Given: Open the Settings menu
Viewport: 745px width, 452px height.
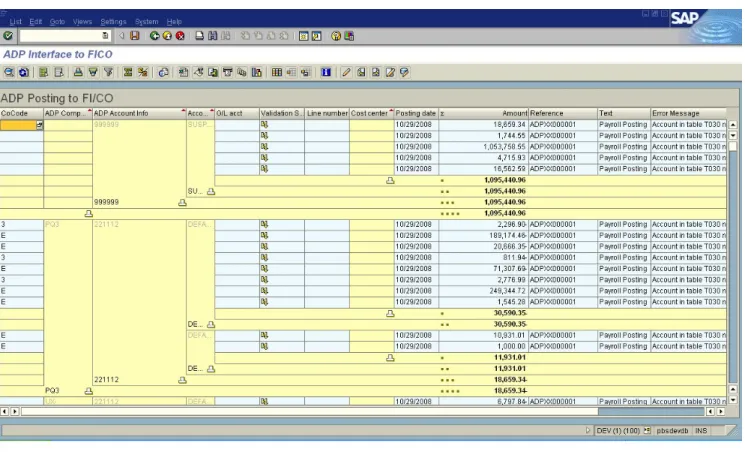Looking at the screenshot, I should click(113, 21).
